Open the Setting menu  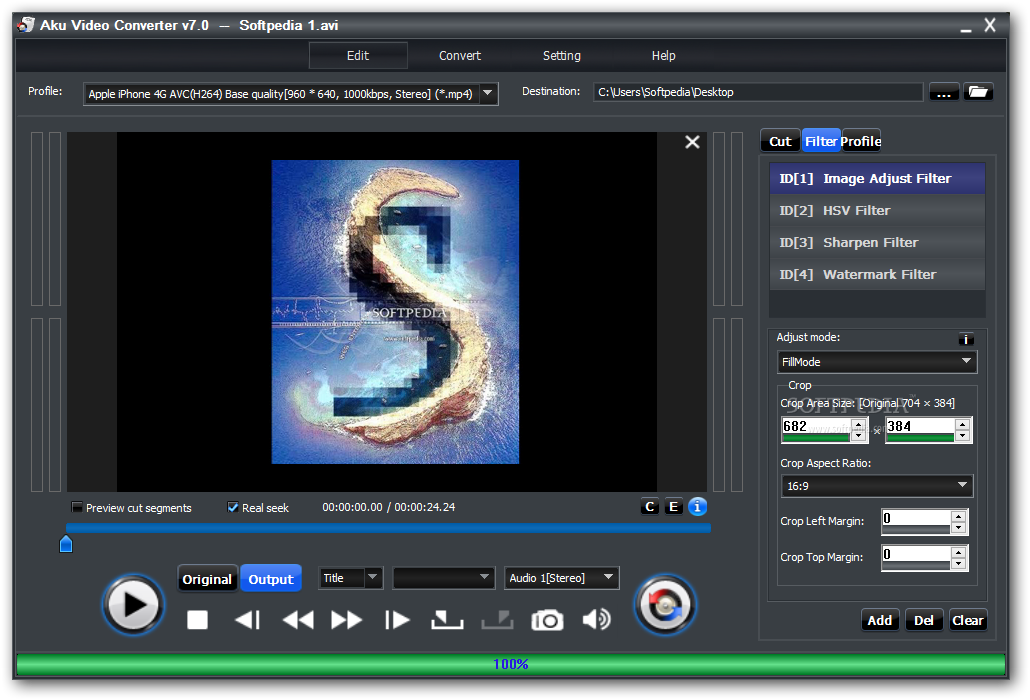click(562, 56)
